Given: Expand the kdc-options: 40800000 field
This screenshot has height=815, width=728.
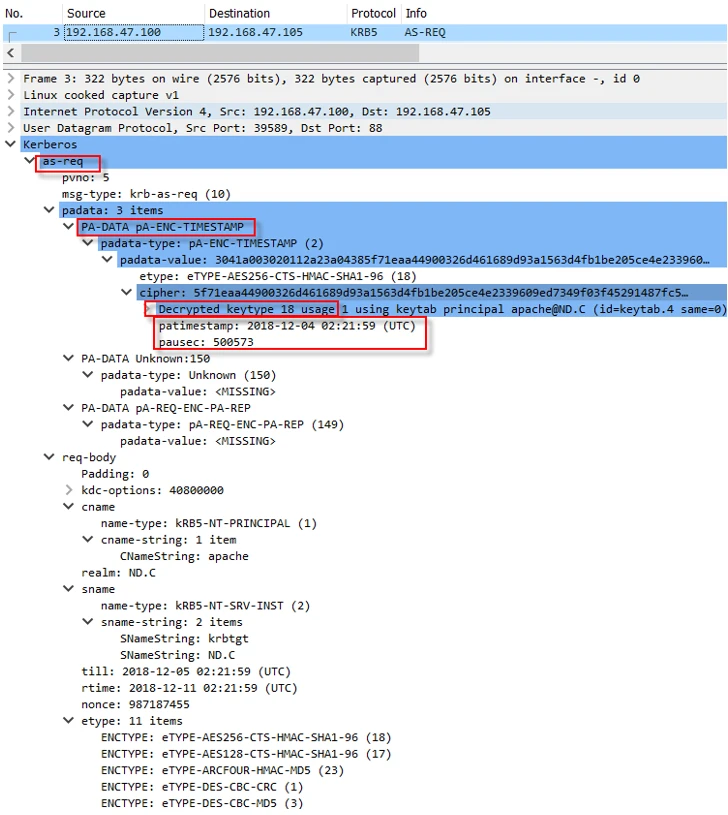Looking at the screenshot, I should [69, 490].
